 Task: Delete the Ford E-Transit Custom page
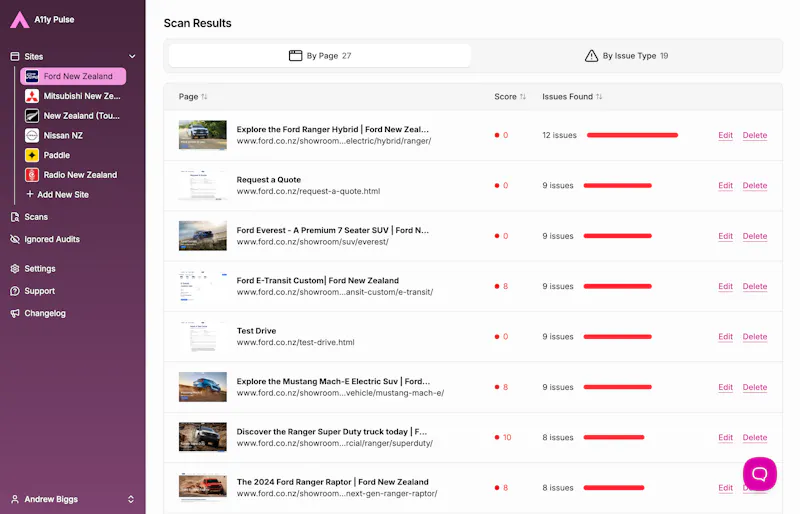click(755, 286)
